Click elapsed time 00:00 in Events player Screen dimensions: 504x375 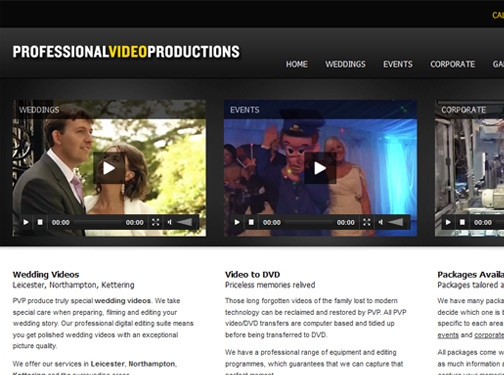click(x=272, y=222)
